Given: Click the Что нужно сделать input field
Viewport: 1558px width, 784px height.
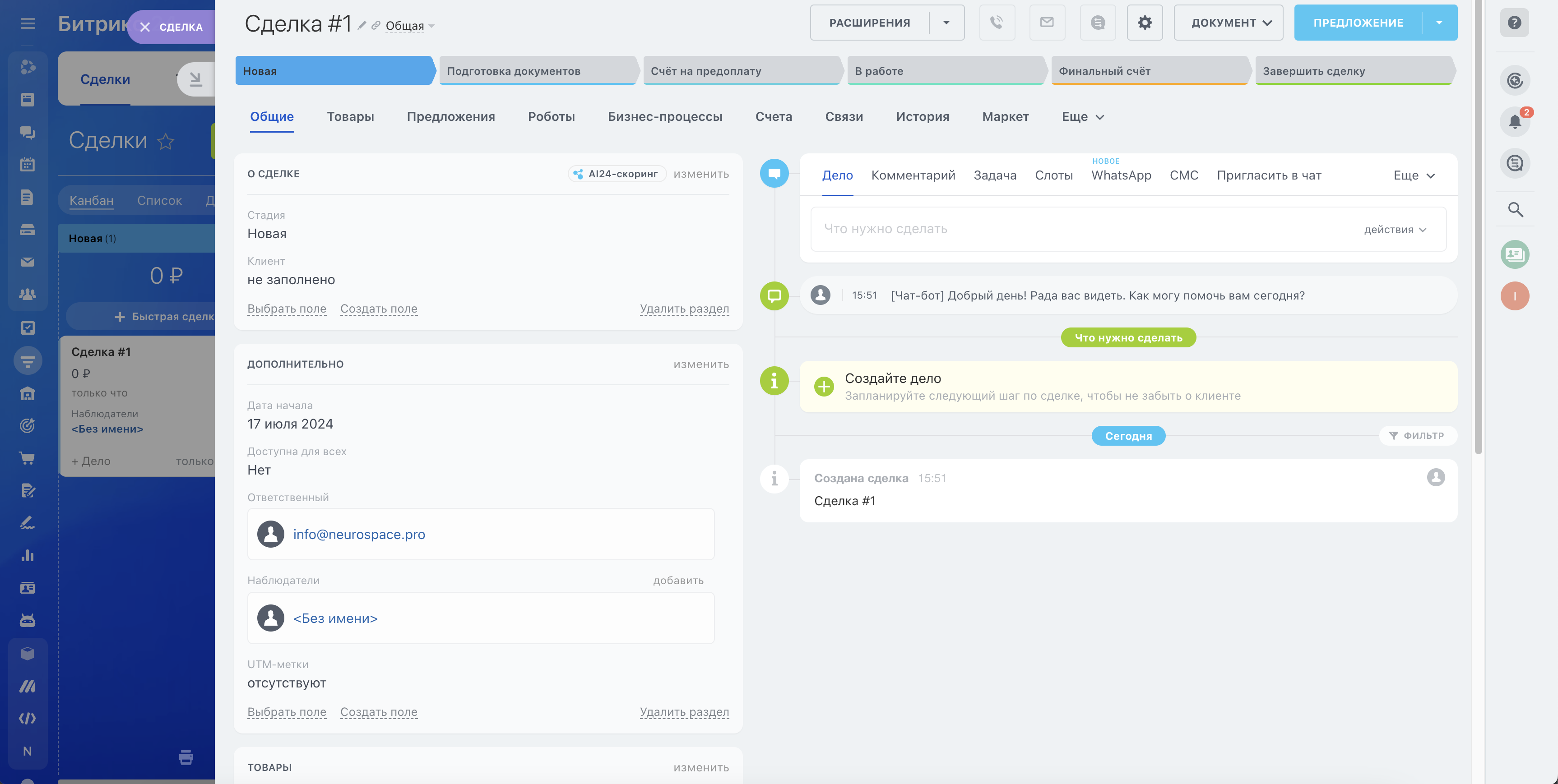Looking at the screenshot, I should click(x=1076, y=229).
